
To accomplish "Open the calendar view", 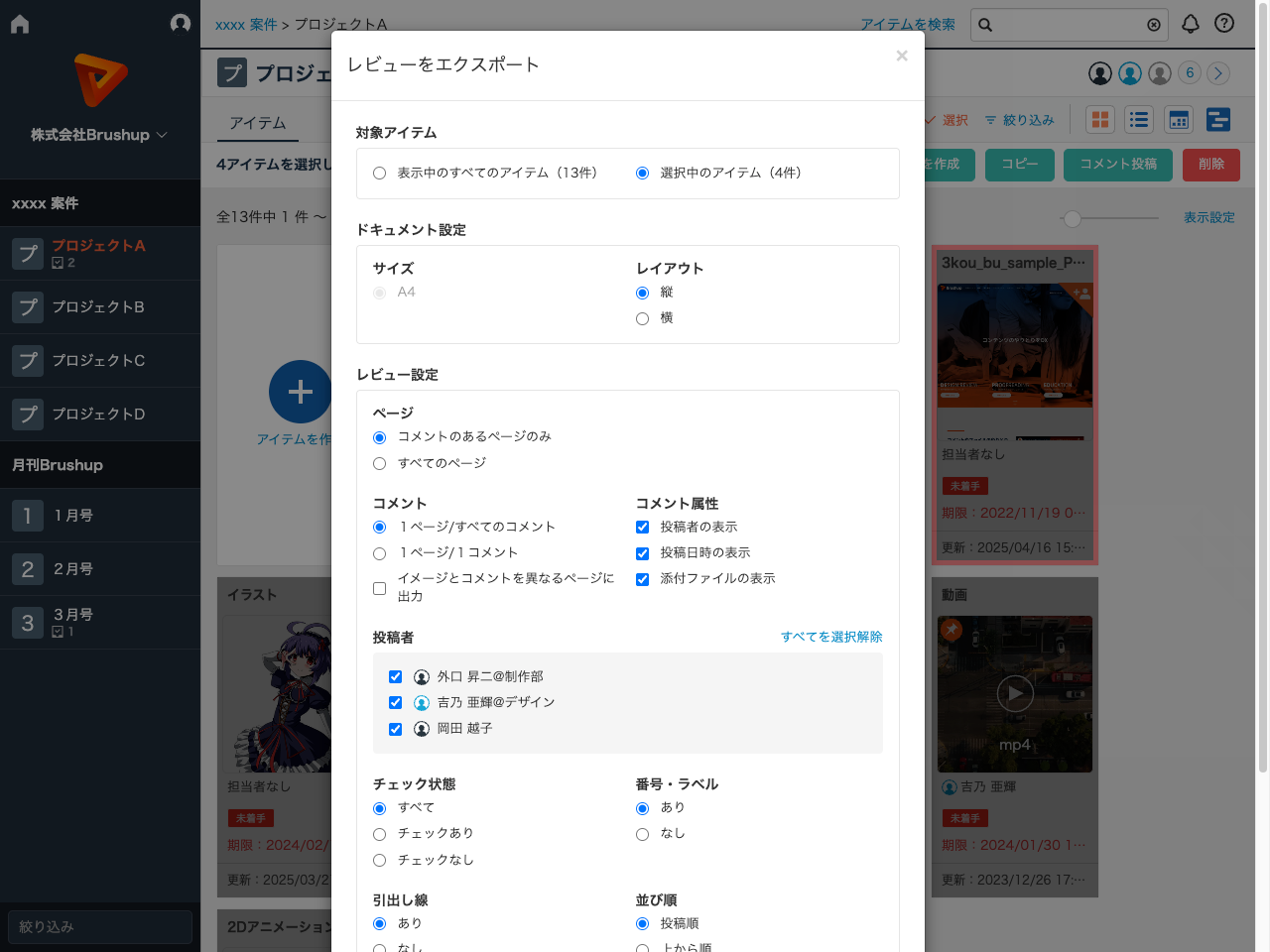I will (x=1179, y=119).
